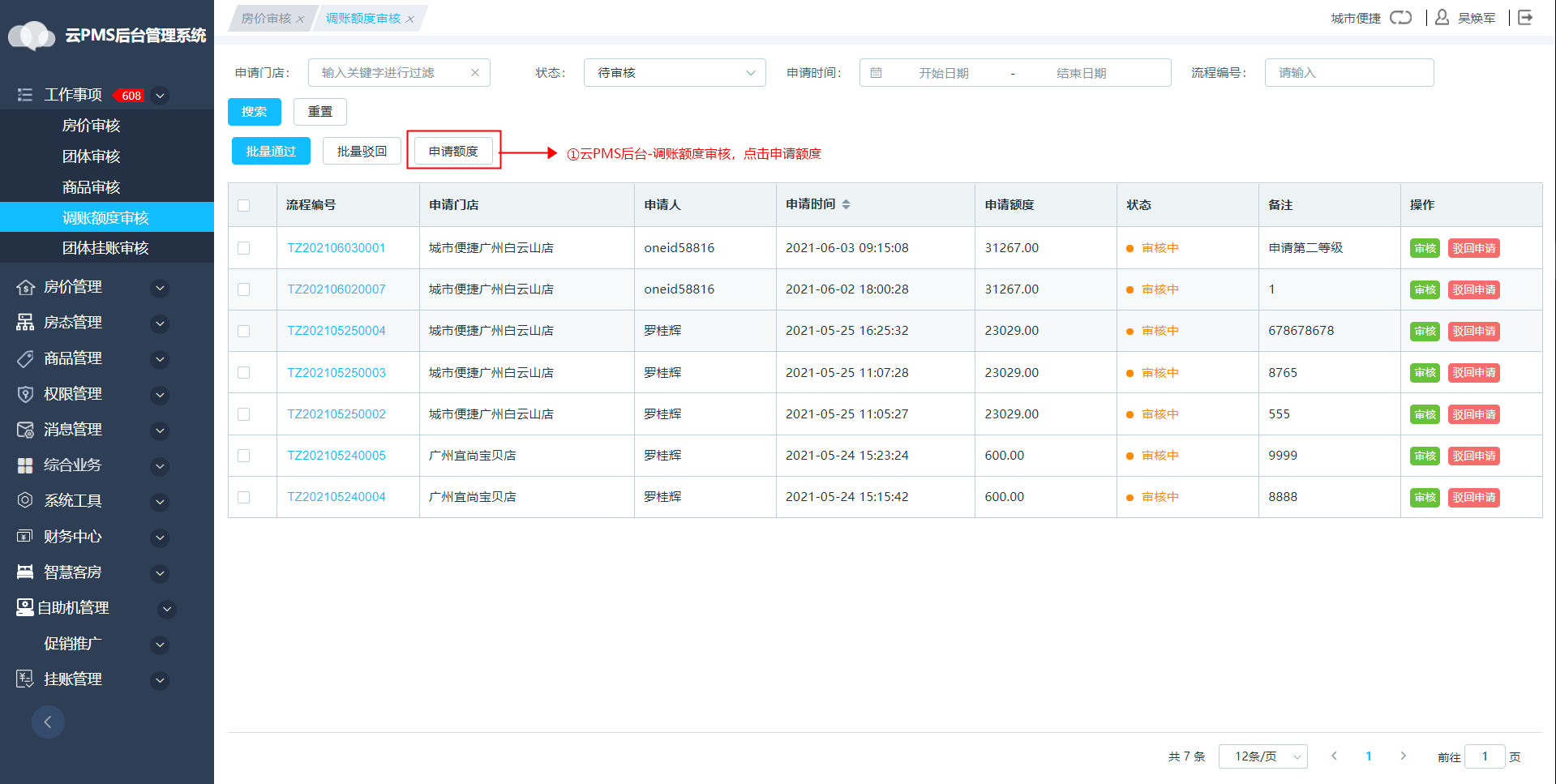Close the 房价审核 tab
1556x784 pixels.
pyautogui.click(x=300, y=19)
